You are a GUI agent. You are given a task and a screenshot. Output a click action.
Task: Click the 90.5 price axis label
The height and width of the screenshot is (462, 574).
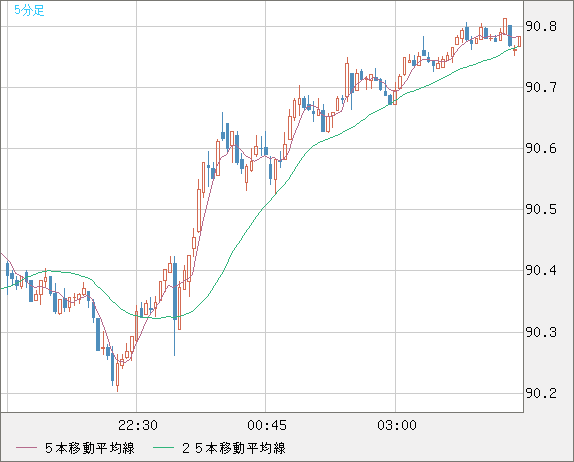point(541,209)
